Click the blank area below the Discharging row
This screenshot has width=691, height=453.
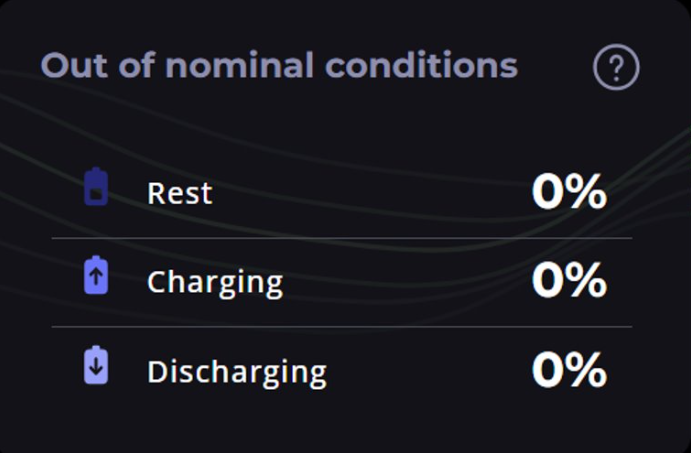(342, 425)
